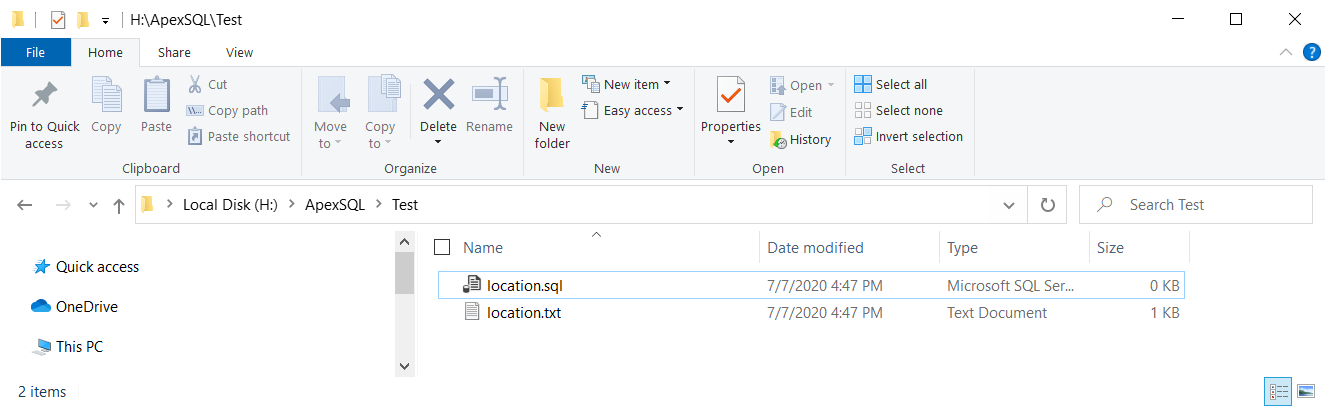Switch to details view layout icon

tap(1278, 391)
